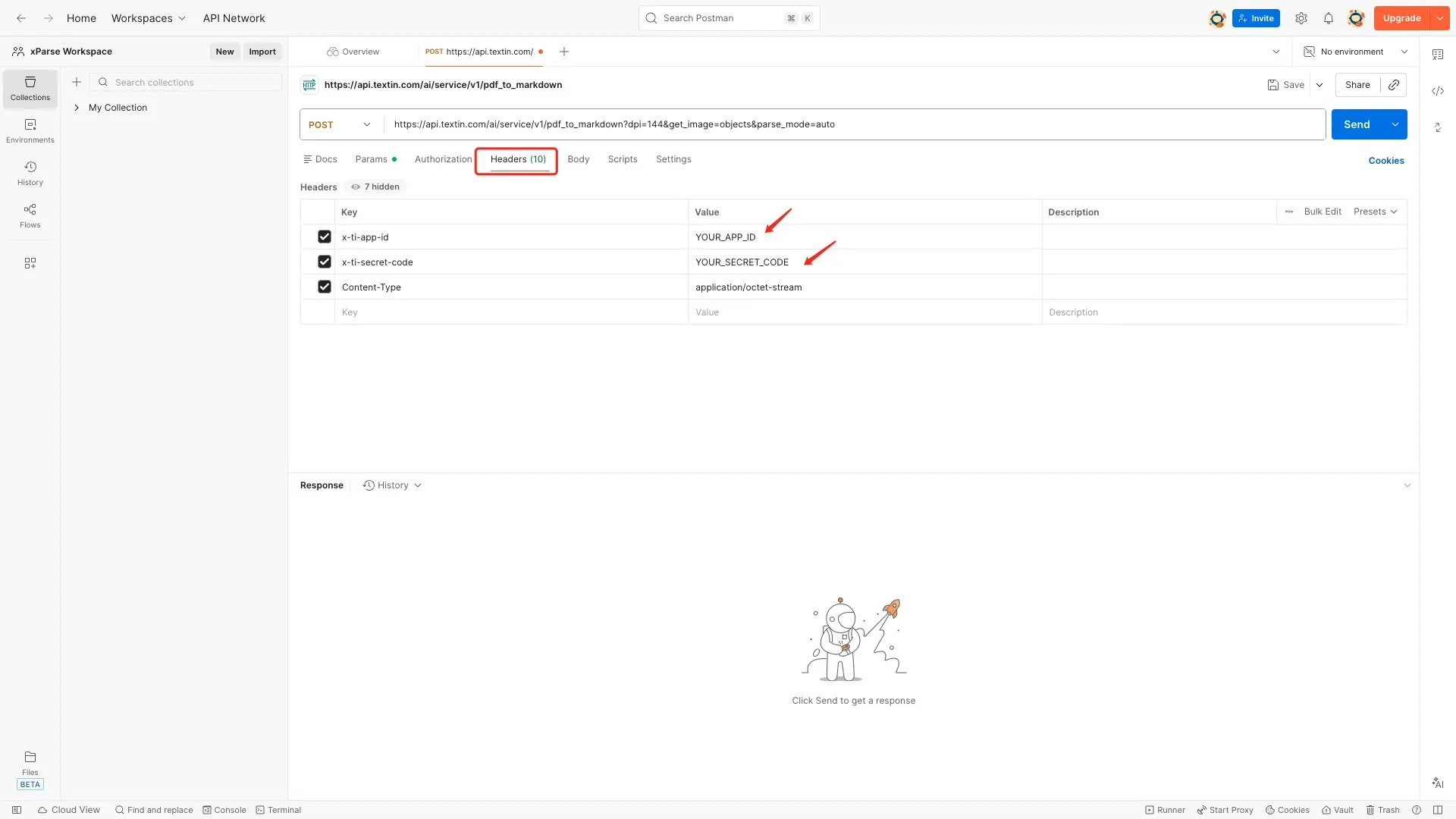Uncheck the x-ti-app-id header checkbox
This screenshot has width=1456, height=819.
coord(324,237)
